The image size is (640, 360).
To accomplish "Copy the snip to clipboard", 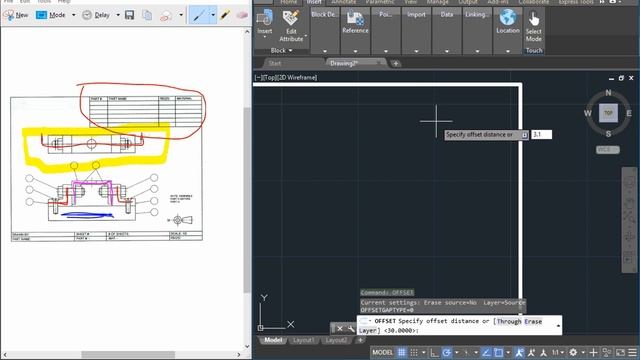I will [x=147, y=15].
